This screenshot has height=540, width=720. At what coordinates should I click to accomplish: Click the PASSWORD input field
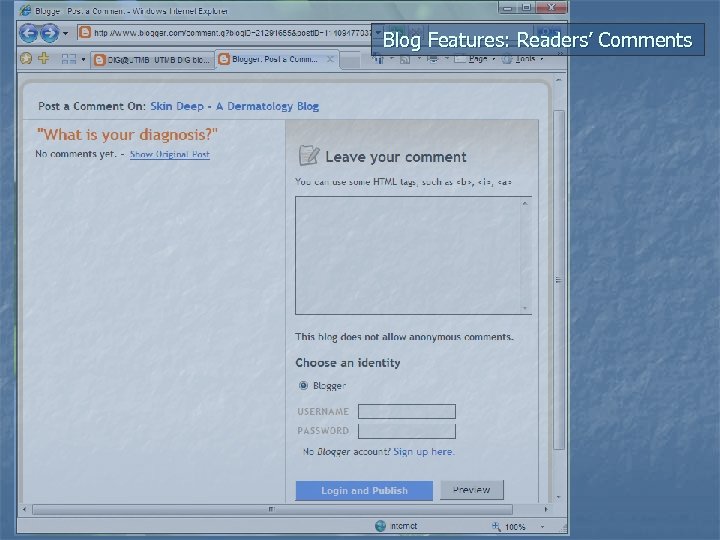point(407,431)
